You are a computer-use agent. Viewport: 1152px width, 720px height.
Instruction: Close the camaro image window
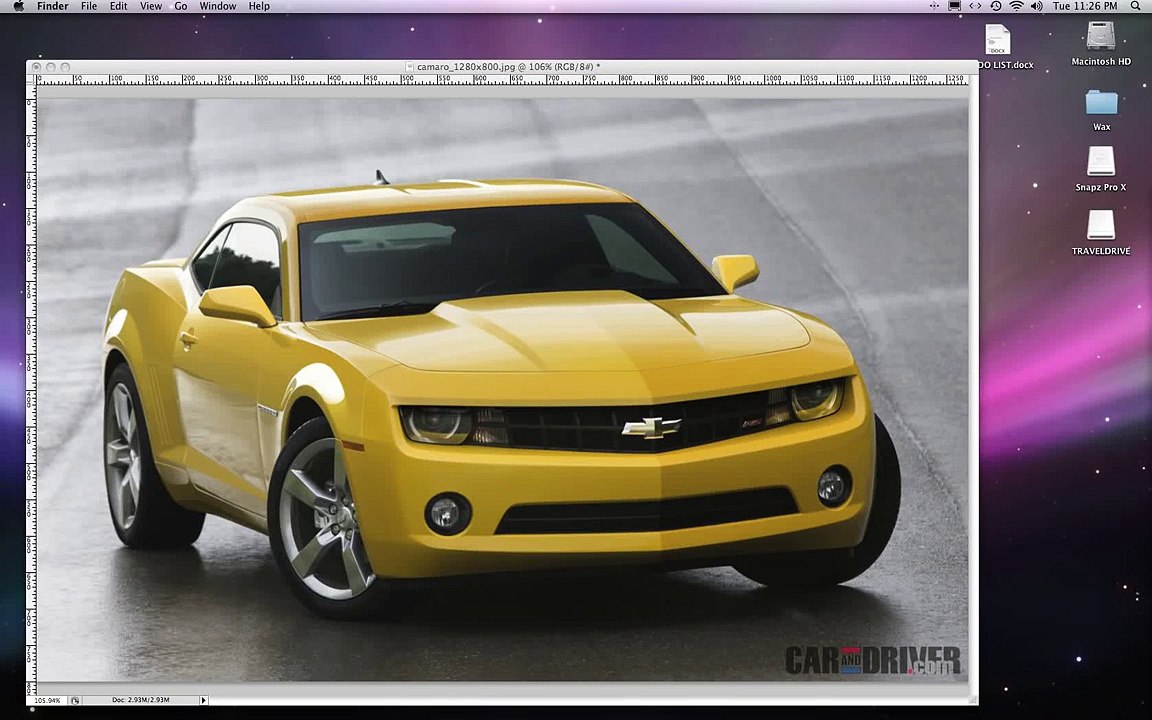tap(36, 67)
